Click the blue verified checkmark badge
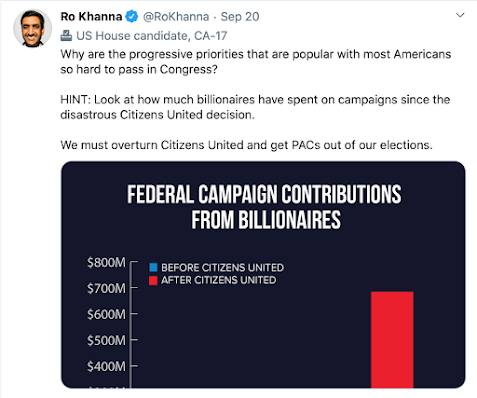The height and width of the screenshot is (398, 477). click(132, 16)
